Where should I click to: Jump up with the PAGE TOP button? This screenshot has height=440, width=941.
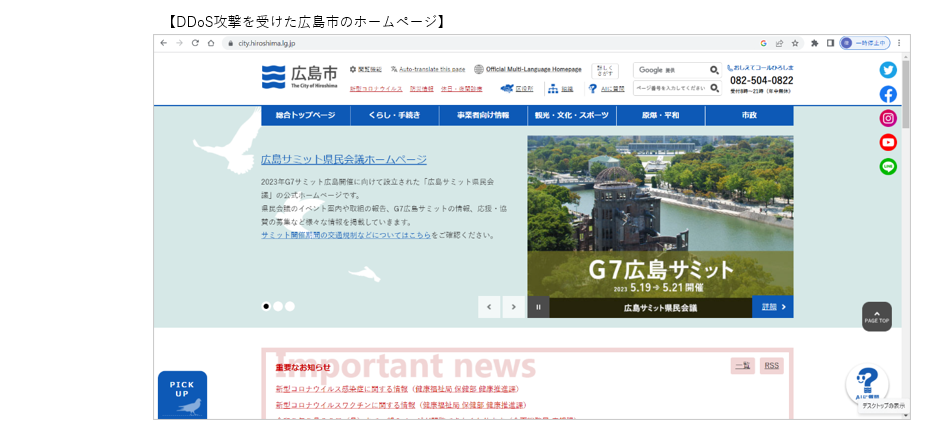click(877, 316)
